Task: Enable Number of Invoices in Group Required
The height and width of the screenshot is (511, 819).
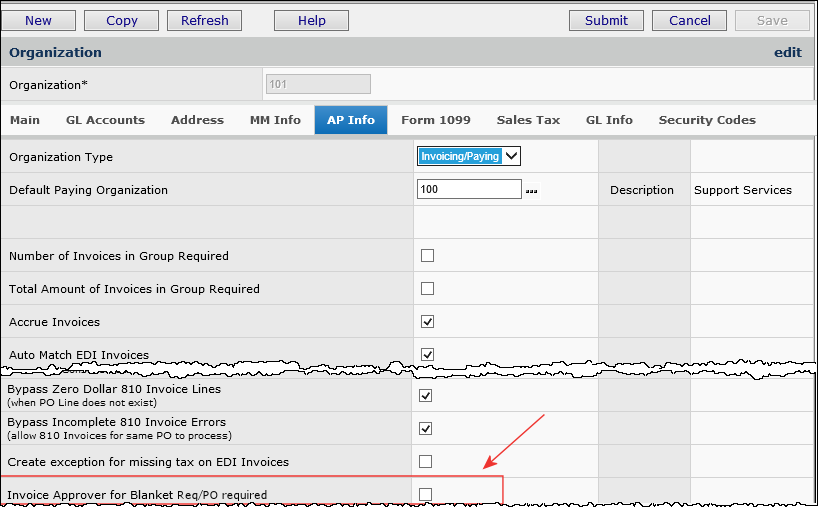Action: 427,256
